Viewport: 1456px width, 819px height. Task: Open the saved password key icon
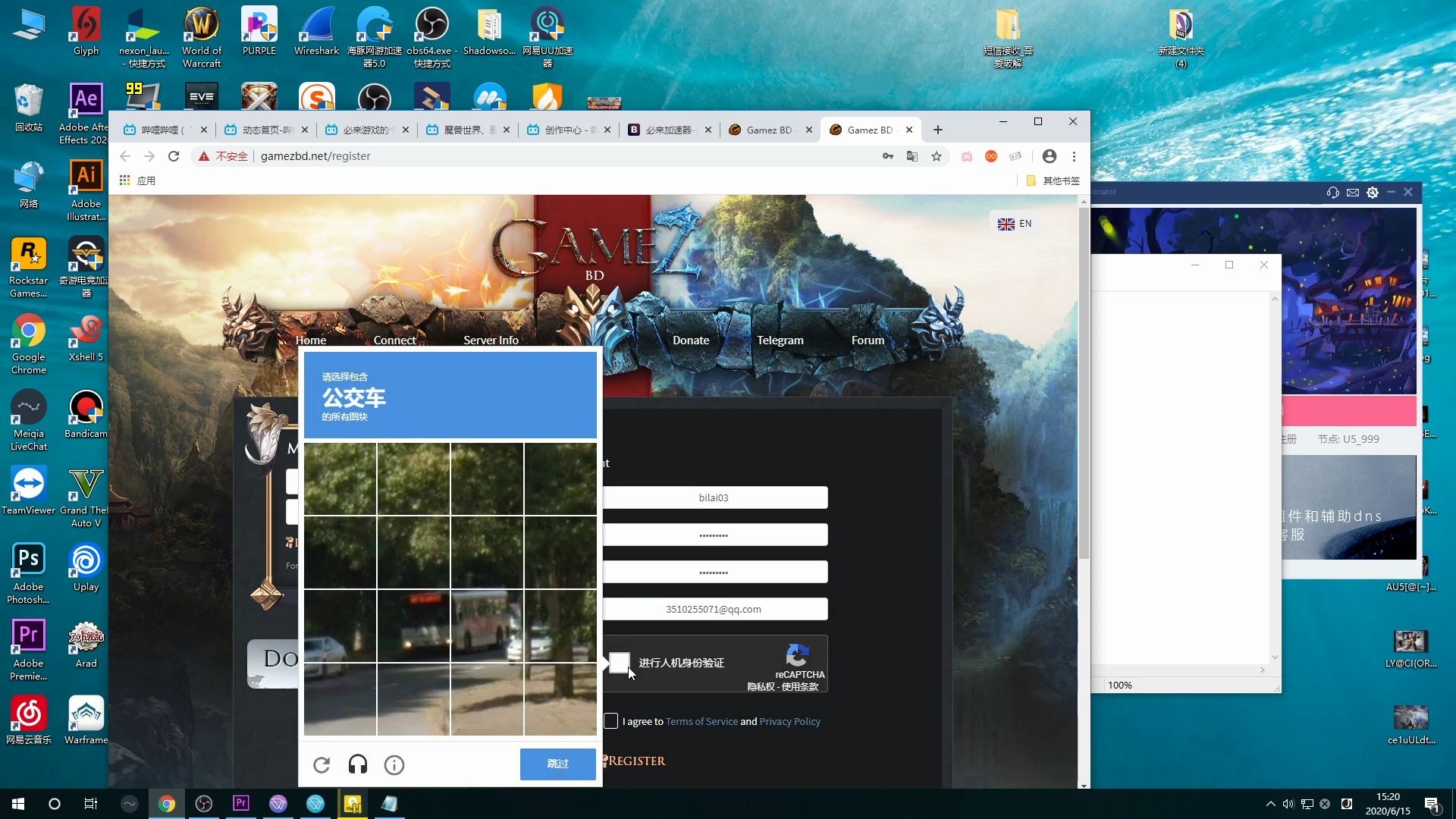(x=888, y=156)
